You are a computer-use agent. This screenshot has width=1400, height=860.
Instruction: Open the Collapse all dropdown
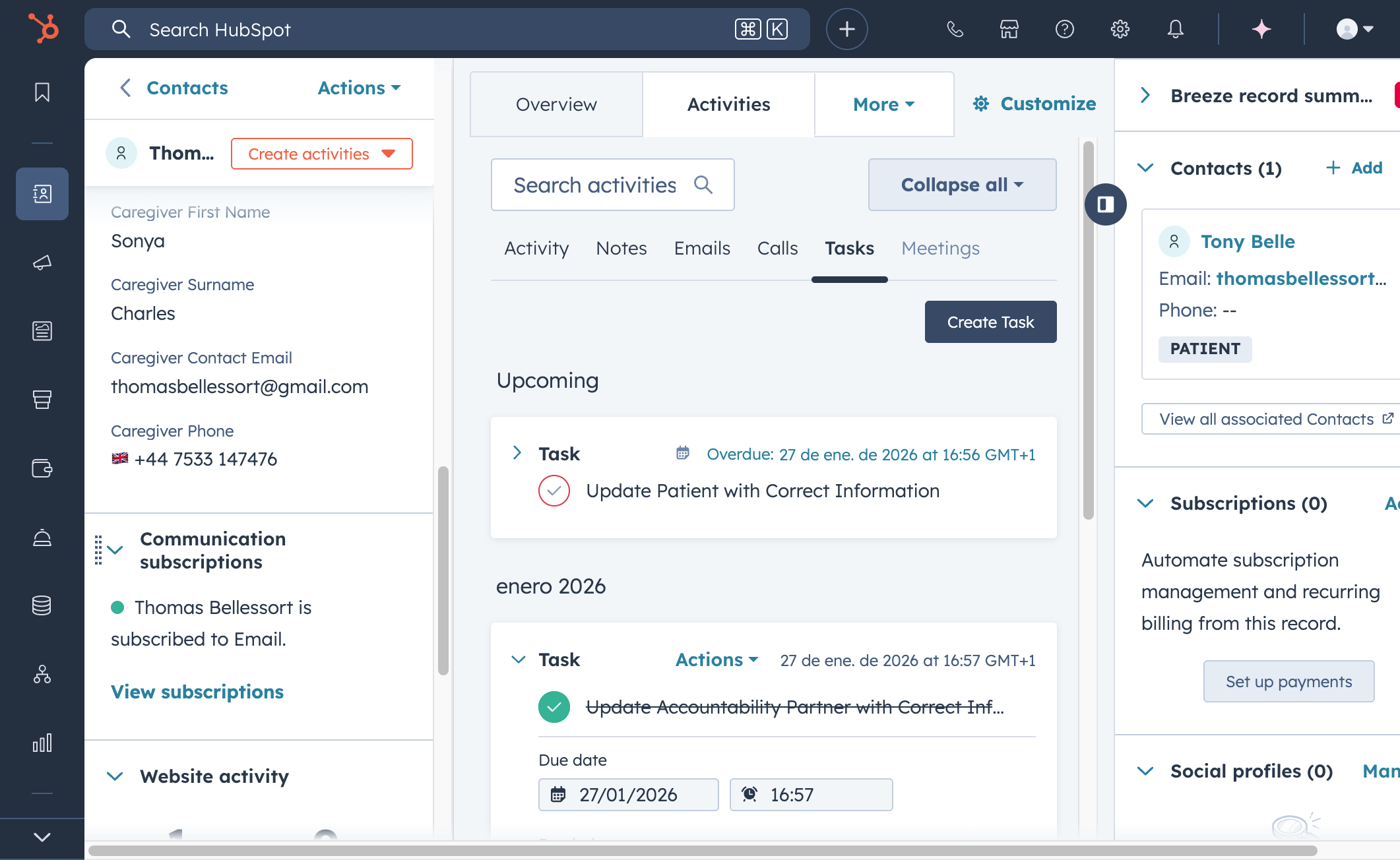(x=963, y=185)
